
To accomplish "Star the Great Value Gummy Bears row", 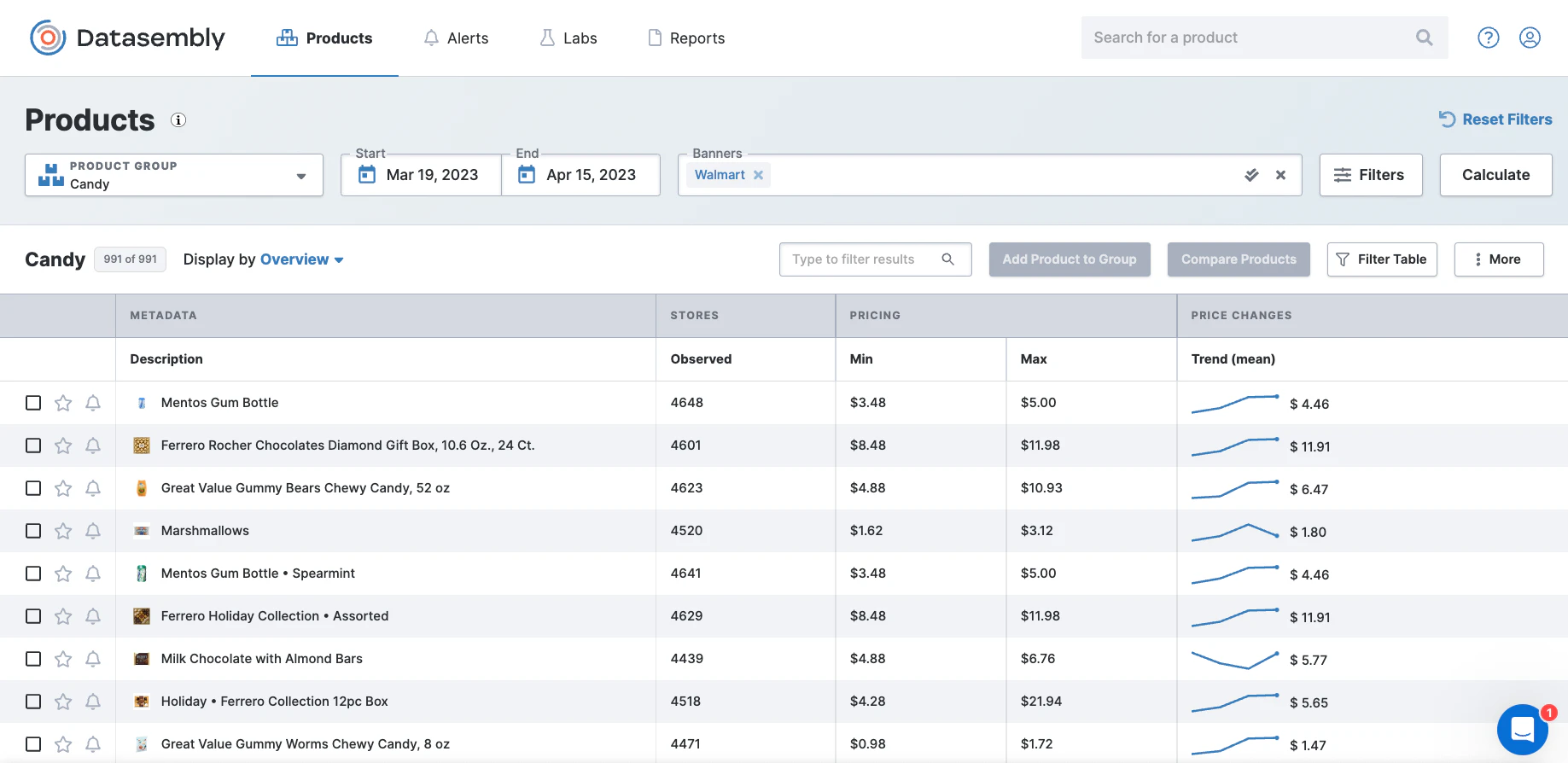I will point(63,488).
